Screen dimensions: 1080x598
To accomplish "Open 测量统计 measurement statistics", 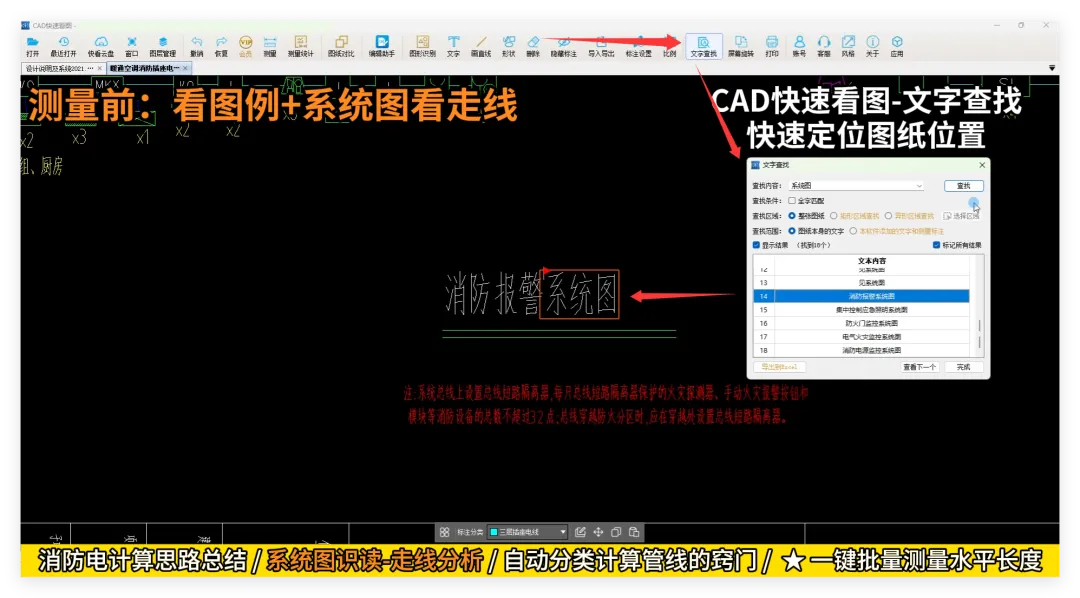I will point(300,46).
